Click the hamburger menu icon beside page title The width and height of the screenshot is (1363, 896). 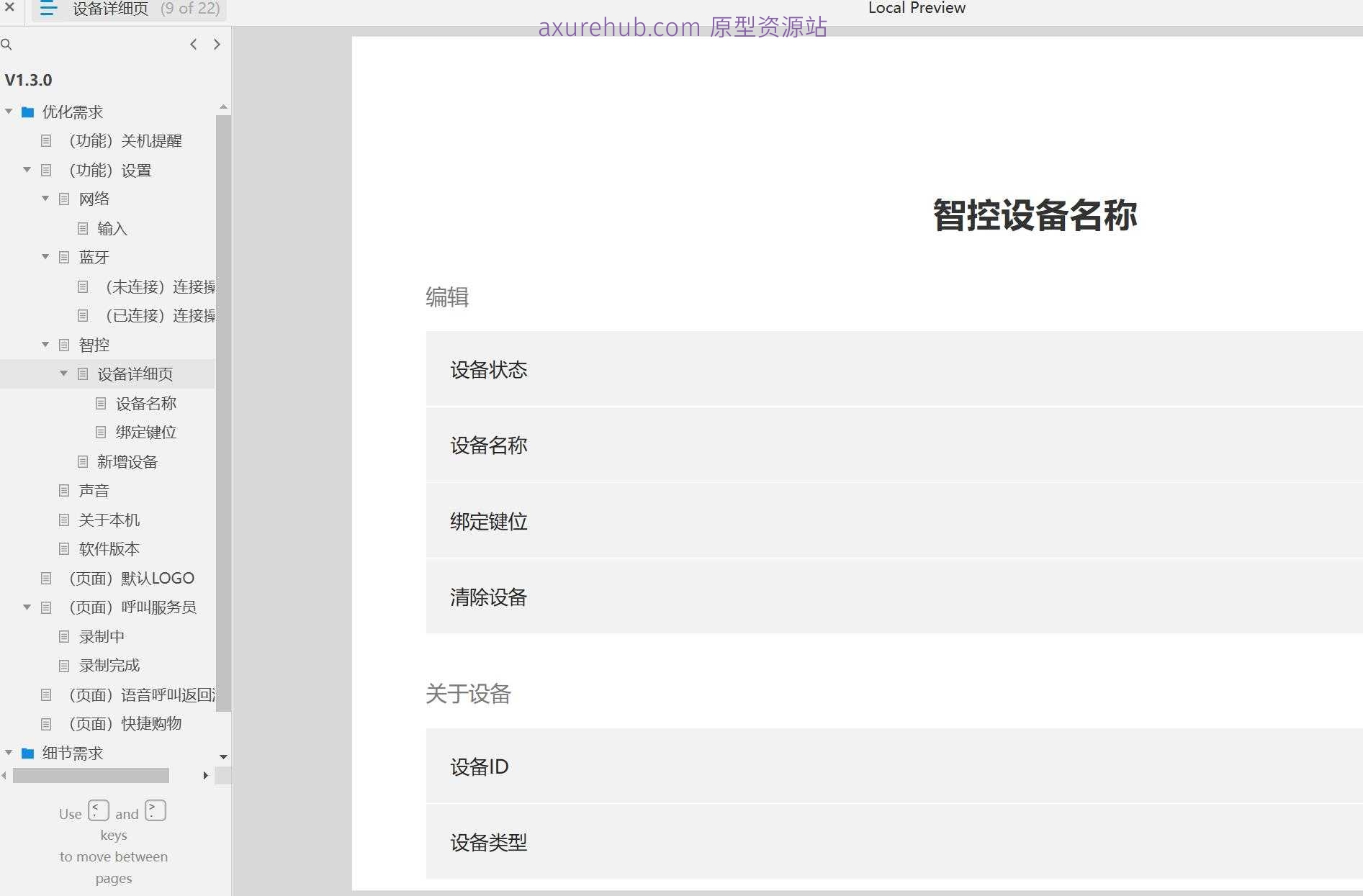[x=48, y=9]
